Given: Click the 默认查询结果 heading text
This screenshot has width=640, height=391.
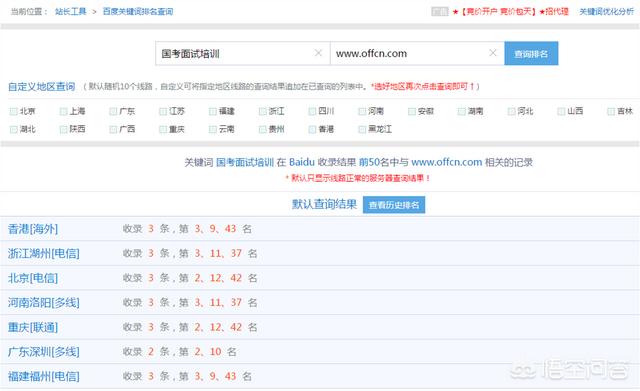Looking at the screenshot, I should coord(324,204).
